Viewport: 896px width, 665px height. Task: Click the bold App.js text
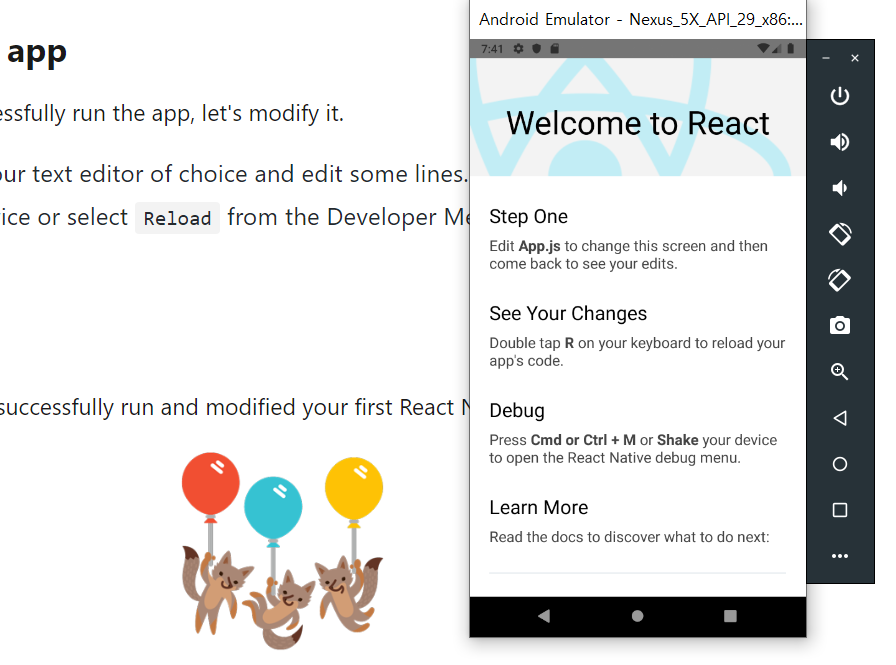click(x=539, y=247)
